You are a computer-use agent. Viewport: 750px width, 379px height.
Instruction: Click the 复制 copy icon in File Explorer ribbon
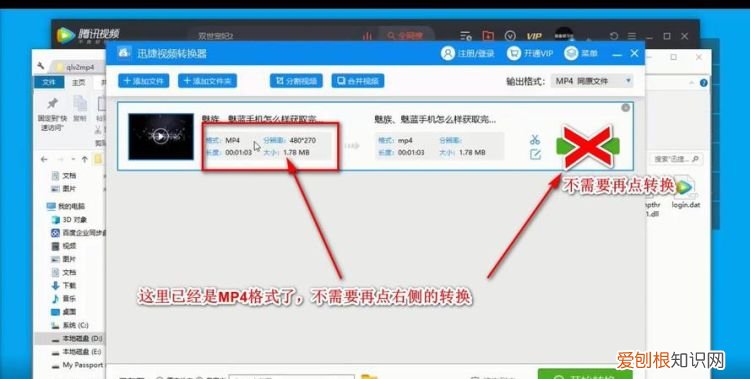coord(80,103)
